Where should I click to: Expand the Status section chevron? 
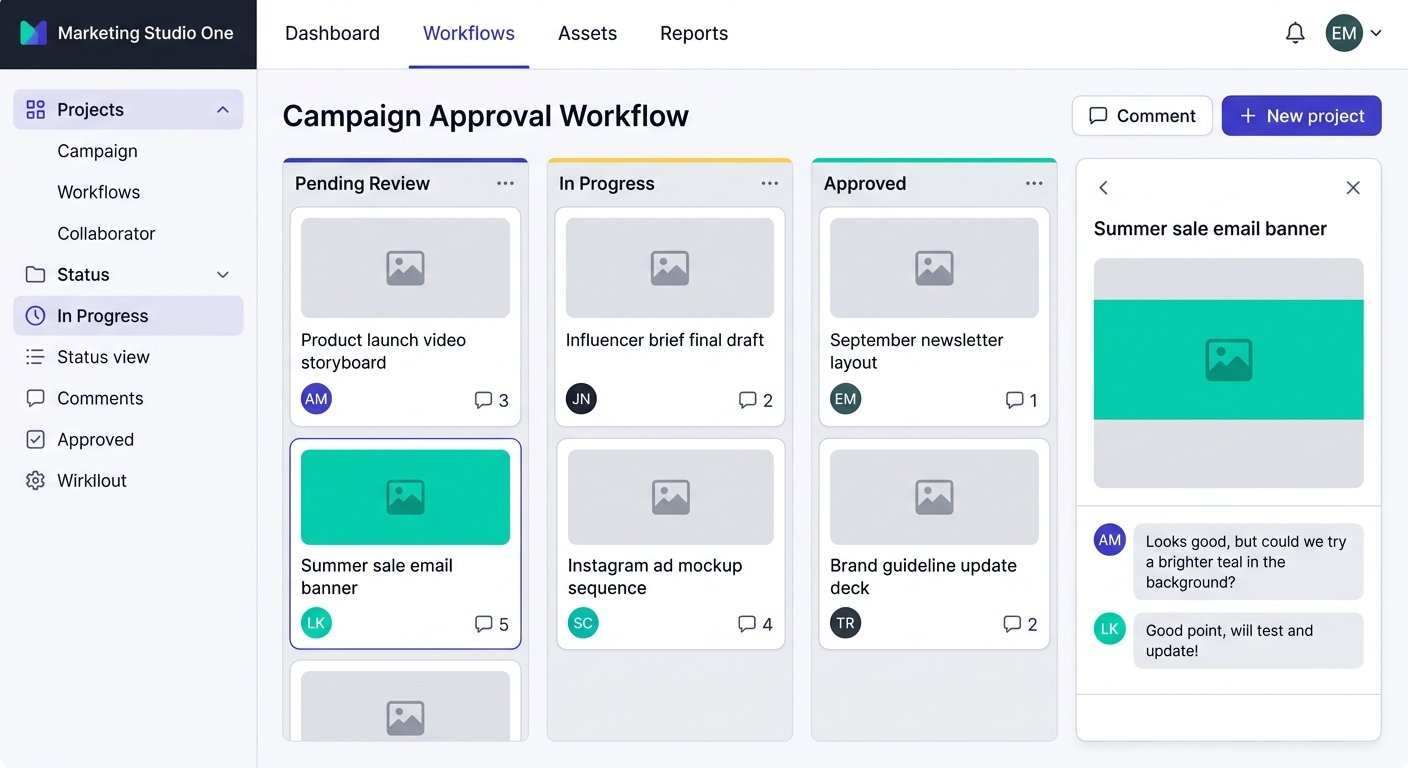pyautogui.click(x=223, y=275)
